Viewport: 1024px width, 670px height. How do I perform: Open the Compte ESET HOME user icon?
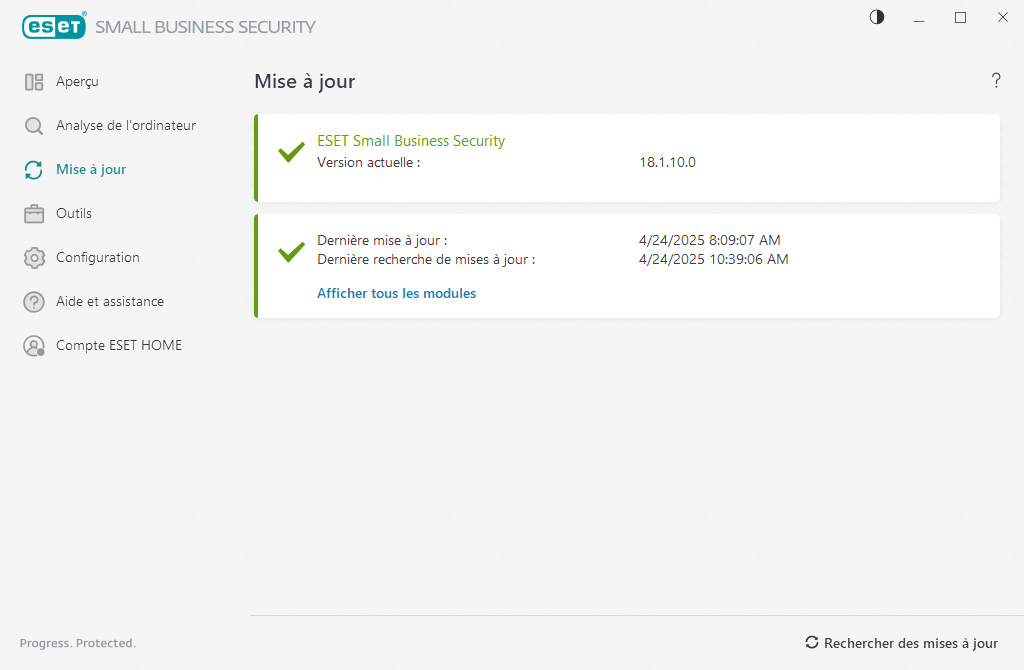[34, 346]
